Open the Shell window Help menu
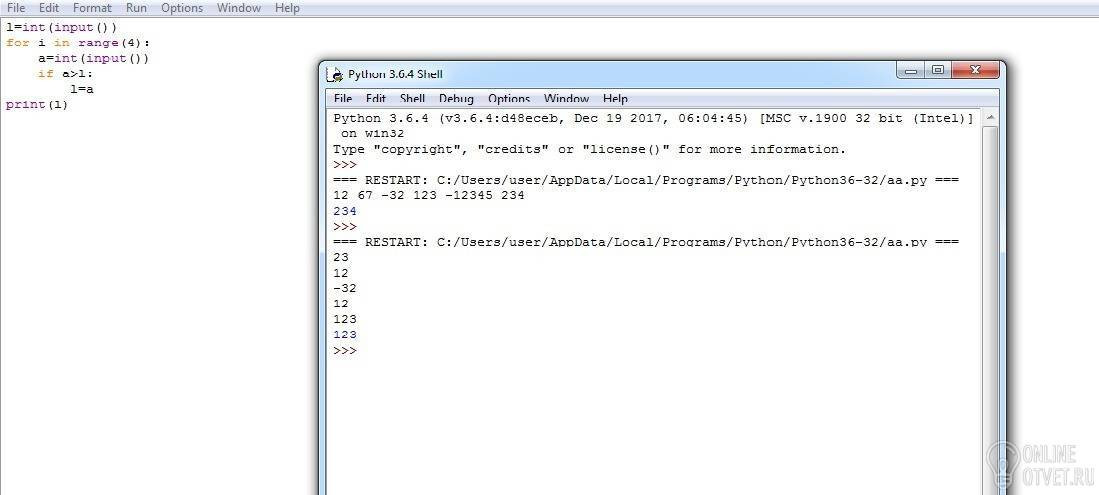The image size is (1099, 495). click(615, 98)
